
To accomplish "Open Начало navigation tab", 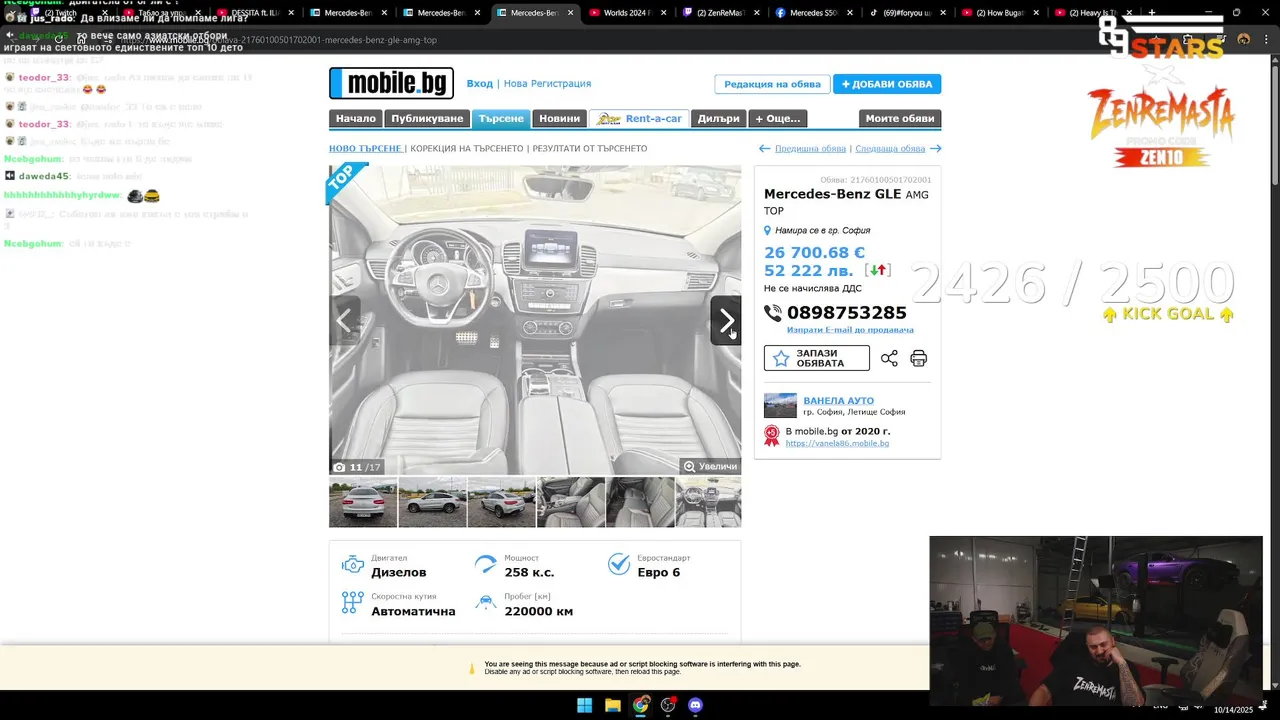I will click(x=356, y=118).
